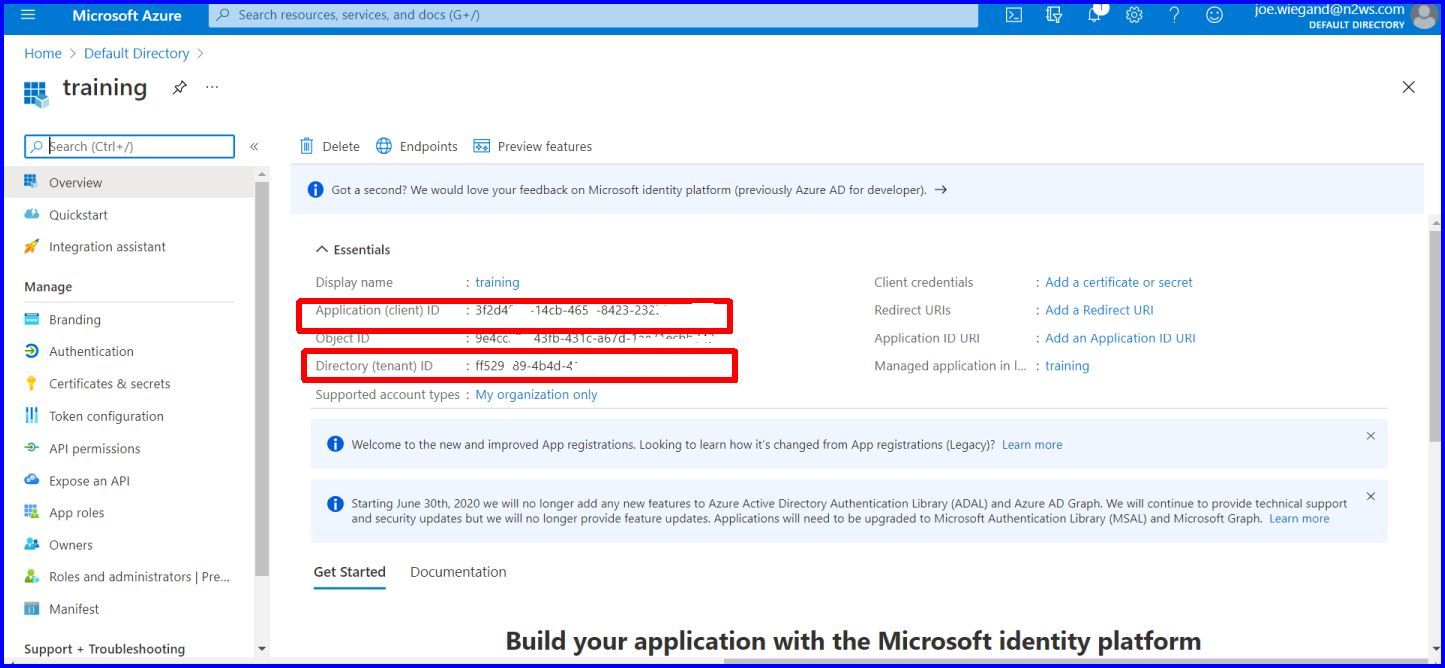The height and width of the screenshot is (668, 1445).
Task: Click the top resource search box
Action: click(593, 15)
